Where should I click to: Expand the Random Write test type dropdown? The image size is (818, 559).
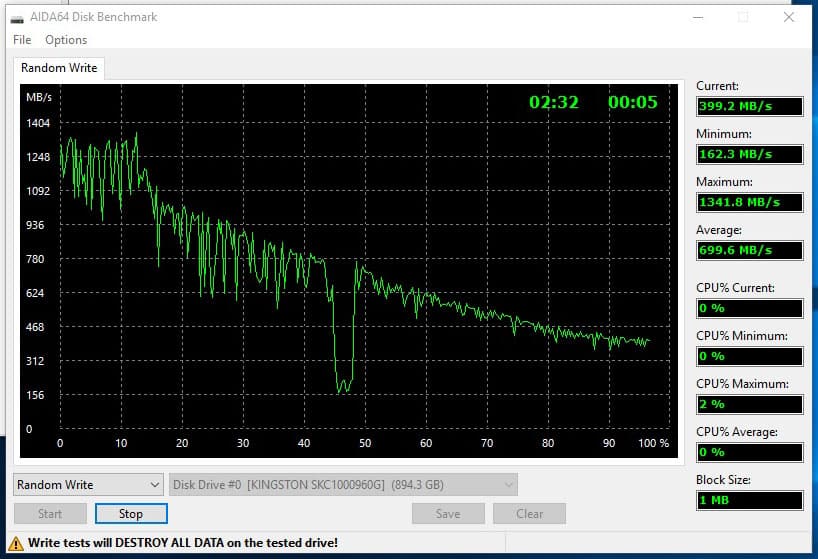88,484
